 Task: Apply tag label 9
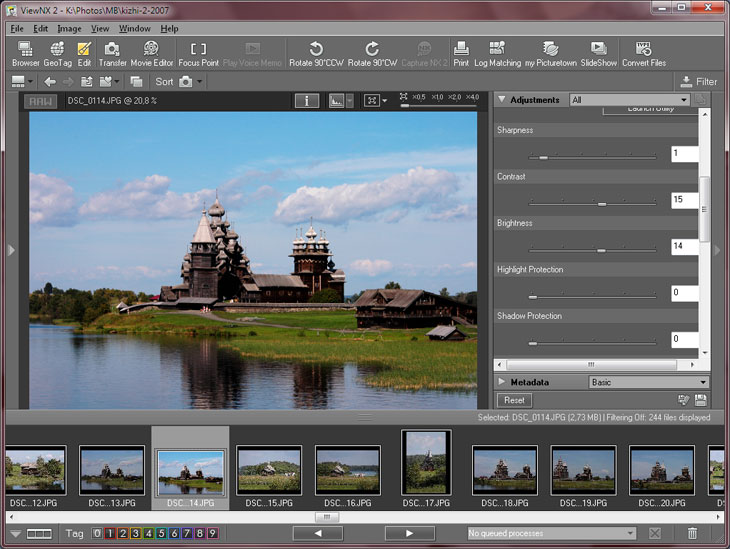coord(212,533)
